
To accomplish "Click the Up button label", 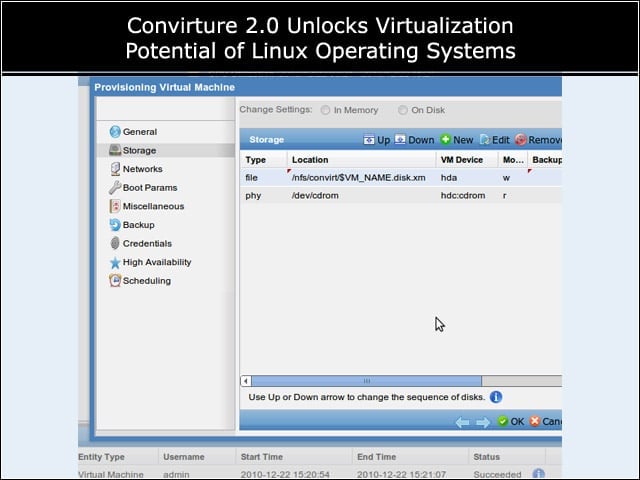I will pos(383,140).
